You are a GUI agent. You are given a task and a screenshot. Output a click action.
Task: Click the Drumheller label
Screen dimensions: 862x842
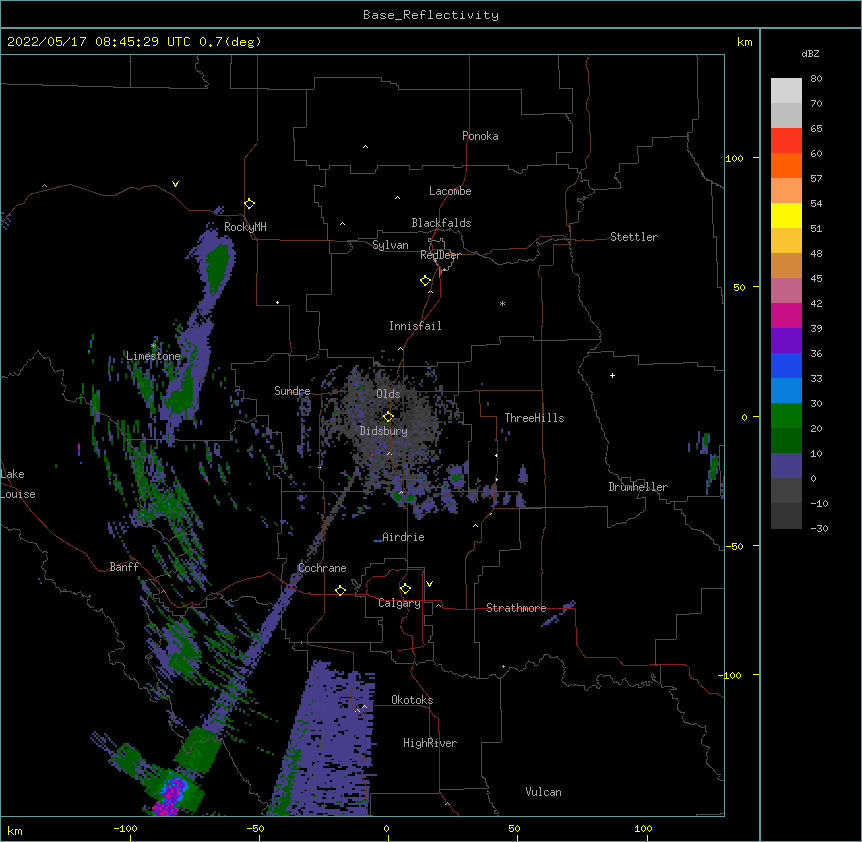click(638, 487)
